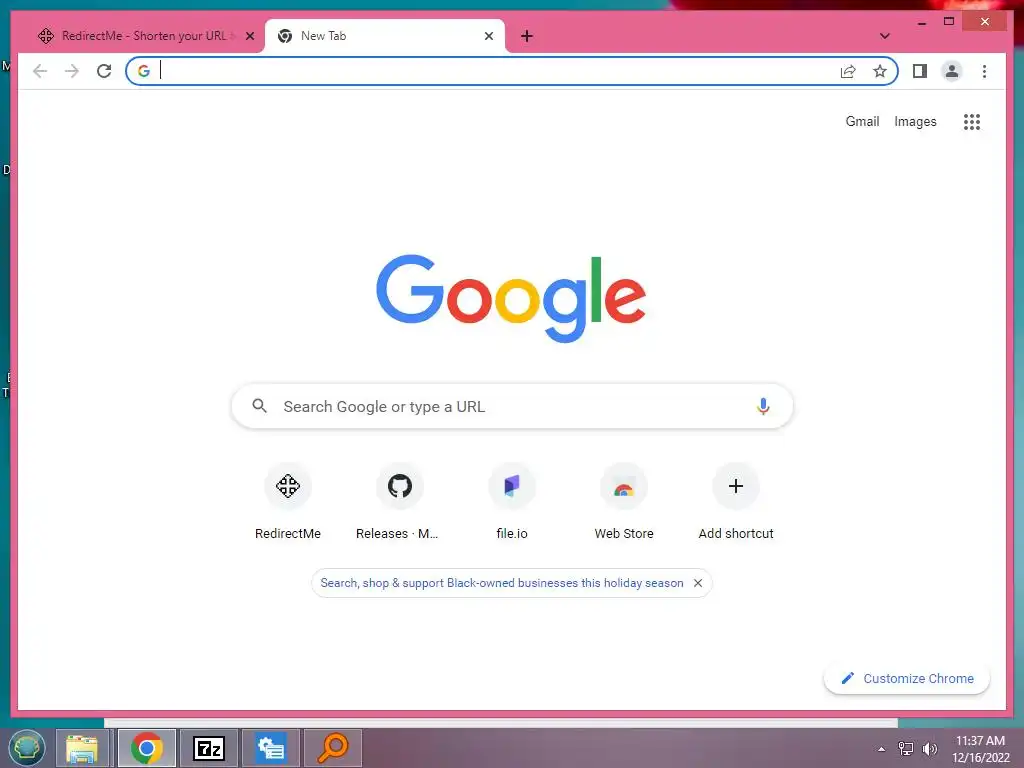This screenshot has height=768, width=1024.
Task: Click Customize Chrome button
Action: (906, 679)
